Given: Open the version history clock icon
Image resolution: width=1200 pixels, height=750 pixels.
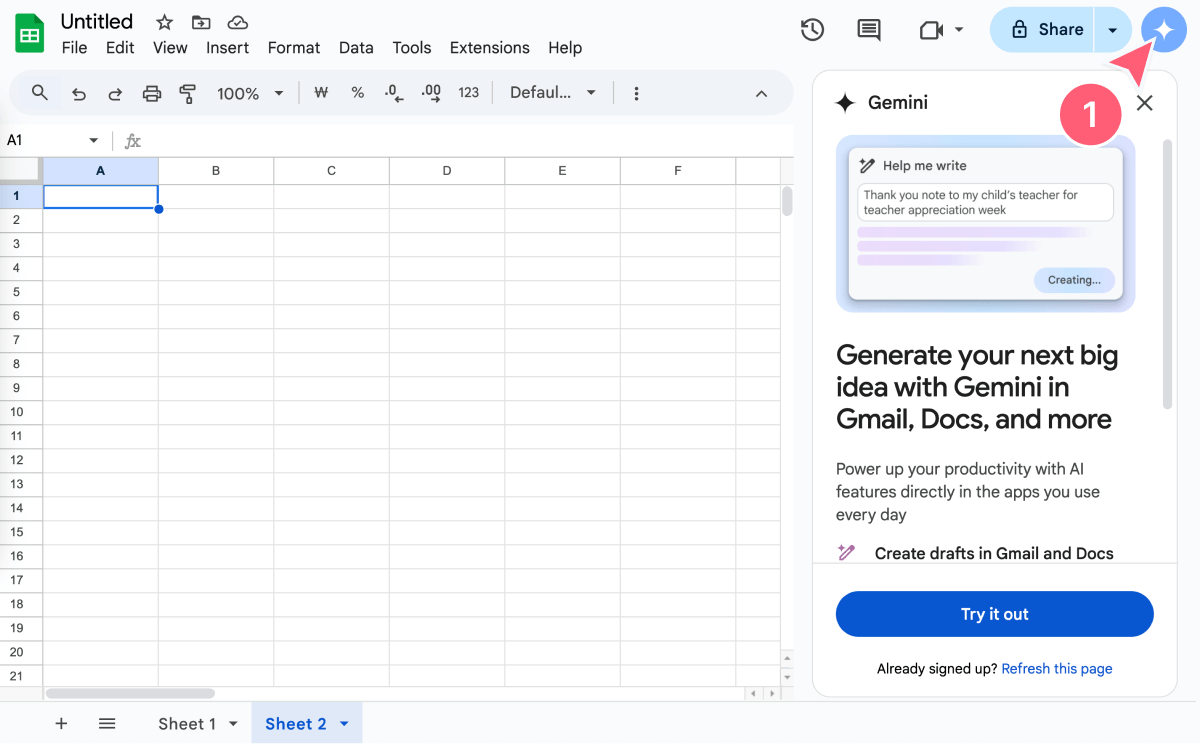Looking at the screenshot, I should [x=812, y=30].
